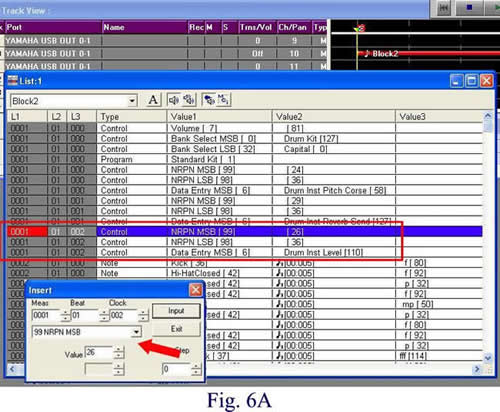Screen dimensions: 500x412
Task: Select the Drum Inst Level 110 event row
Action: [245, 252]
